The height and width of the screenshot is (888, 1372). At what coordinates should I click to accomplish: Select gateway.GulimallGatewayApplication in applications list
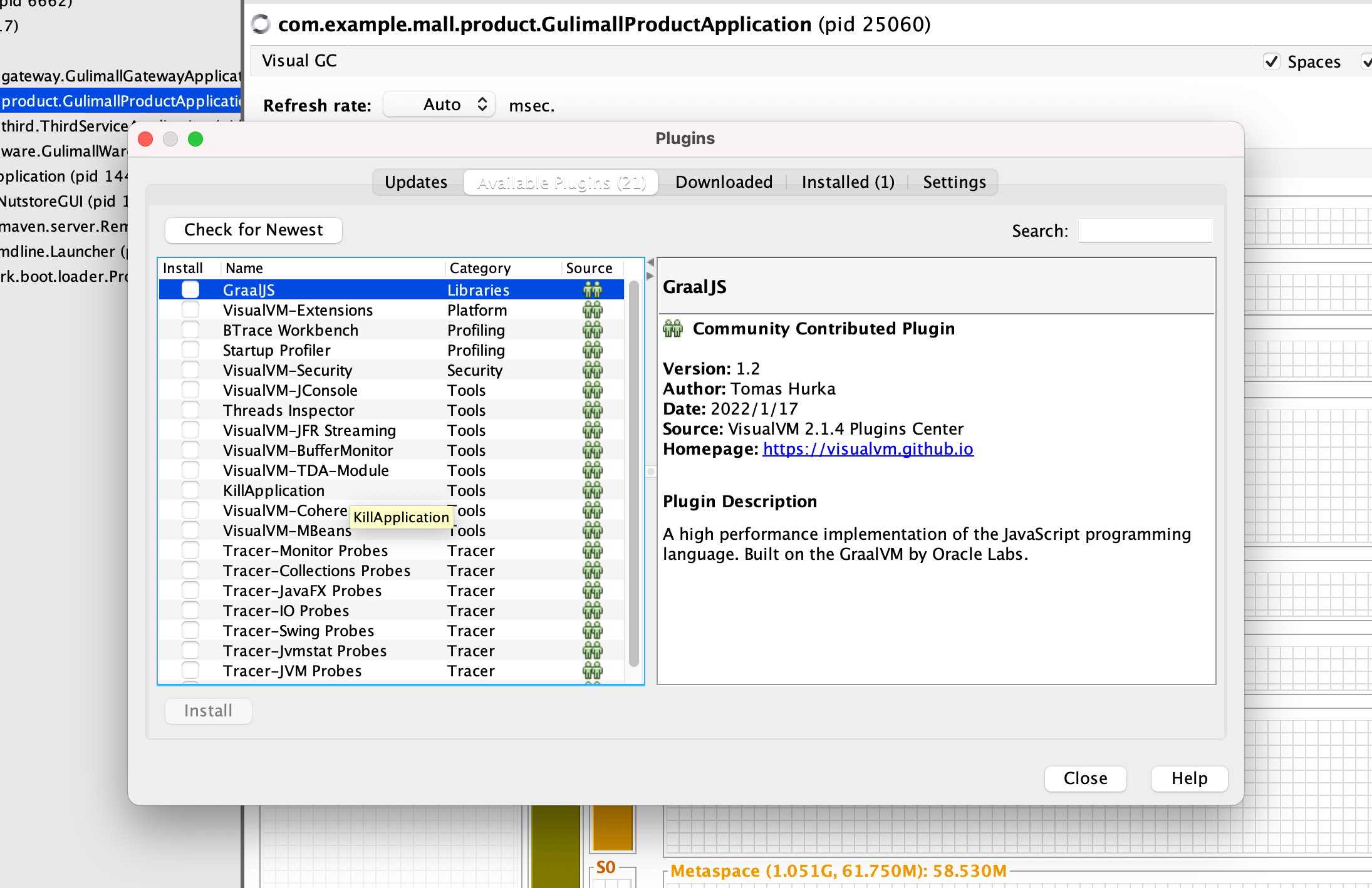click(x=120, y=76)
